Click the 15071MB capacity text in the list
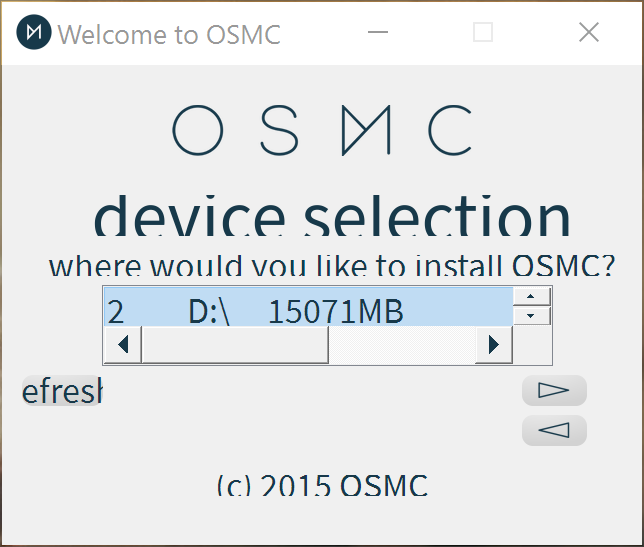 335,312
